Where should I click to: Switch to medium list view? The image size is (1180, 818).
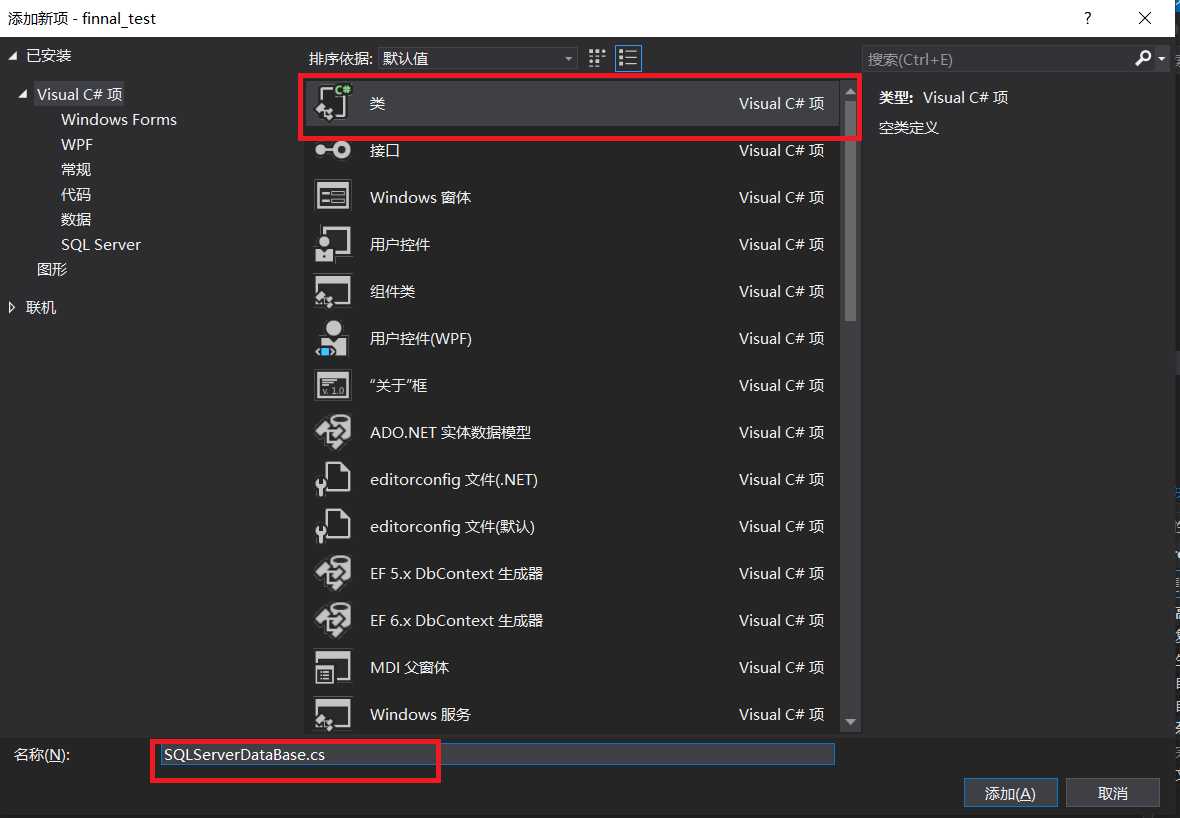[628, 58]
